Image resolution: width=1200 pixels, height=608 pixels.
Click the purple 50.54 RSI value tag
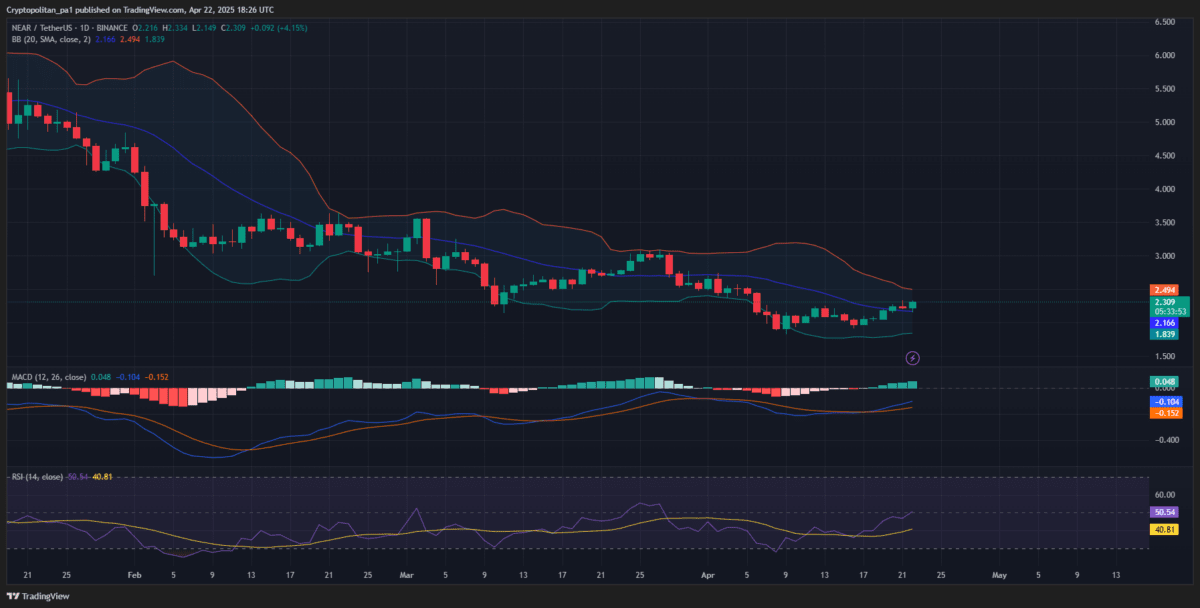click(x=1163, y=512)
